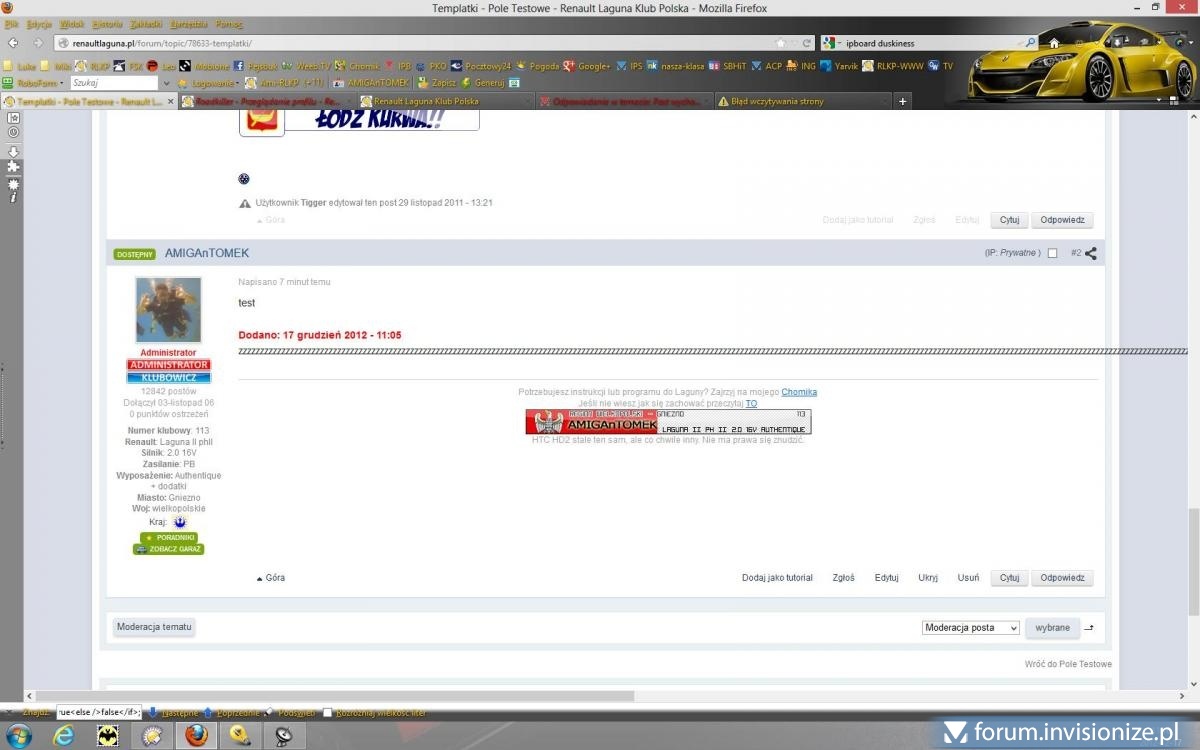The width and height of the screenshot is (1200, 750).
Task: Open the Narzędzia menu
Action: pos(190,23)
